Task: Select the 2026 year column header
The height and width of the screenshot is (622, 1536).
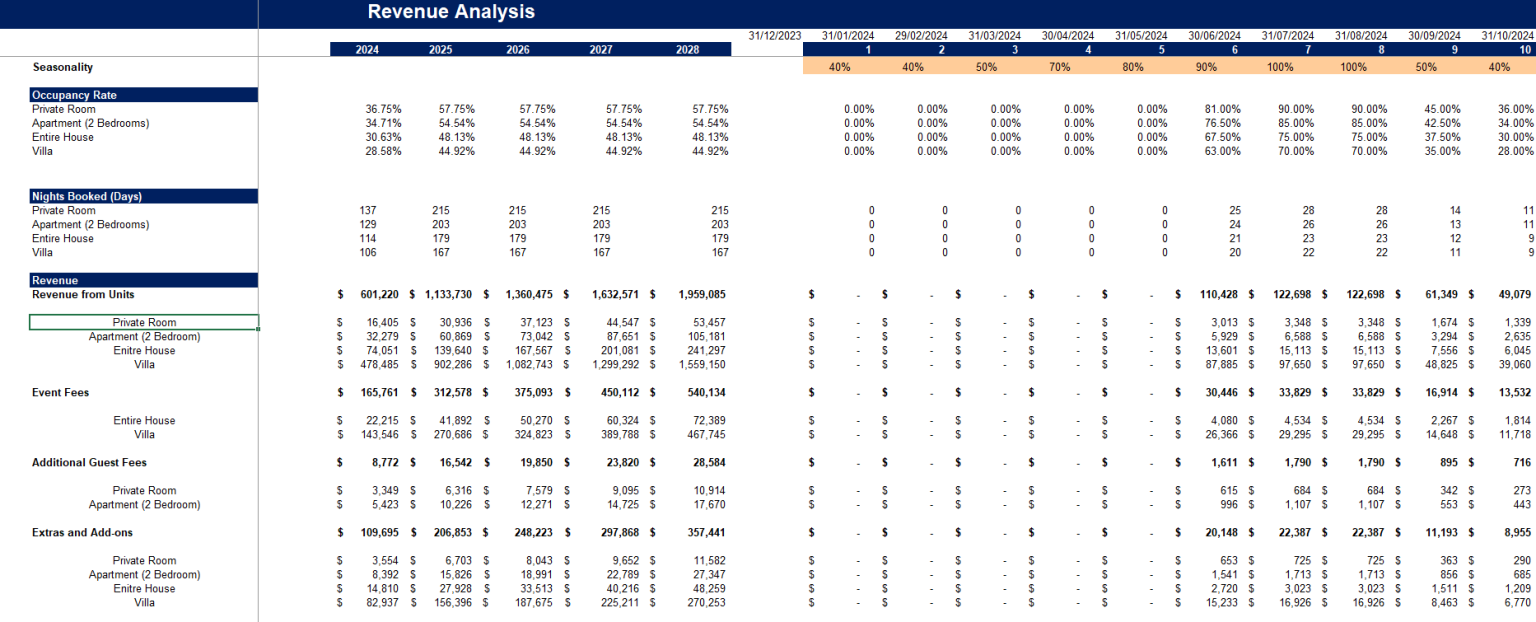Action: (518, 49)
